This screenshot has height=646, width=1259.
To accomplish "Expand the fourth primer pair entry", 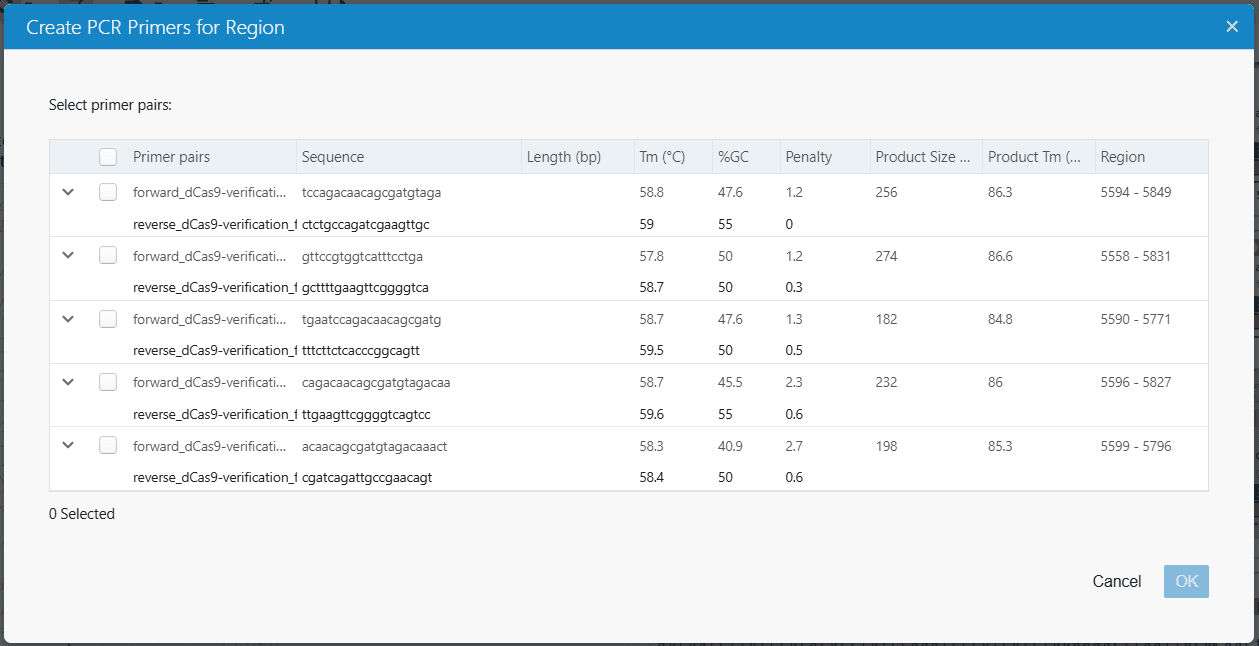I will (68, 381).
